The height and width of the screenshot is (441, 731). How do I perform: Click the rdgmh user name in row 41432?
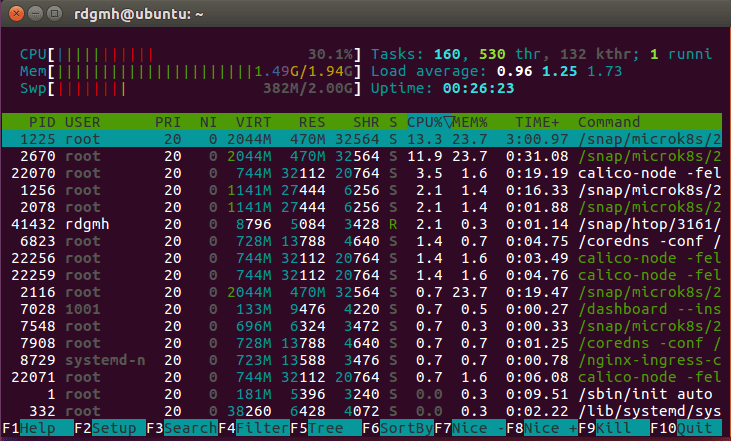tap(87, 224)
